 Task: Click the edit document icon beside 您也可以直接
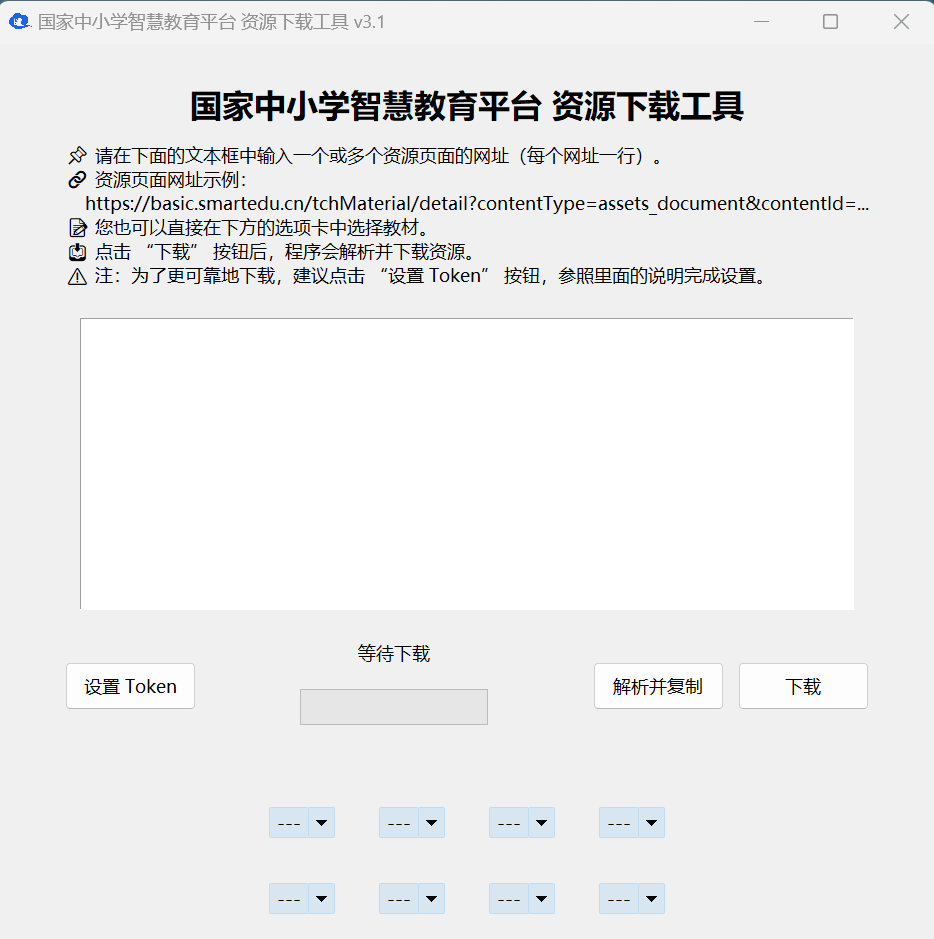point(78,228)
